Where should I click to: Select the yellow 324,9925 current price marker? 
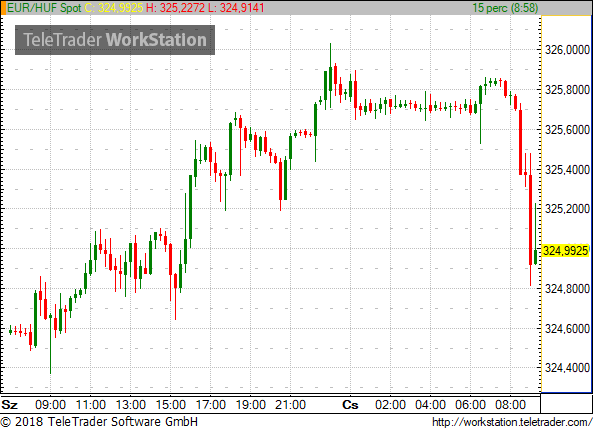click(566, 251)
